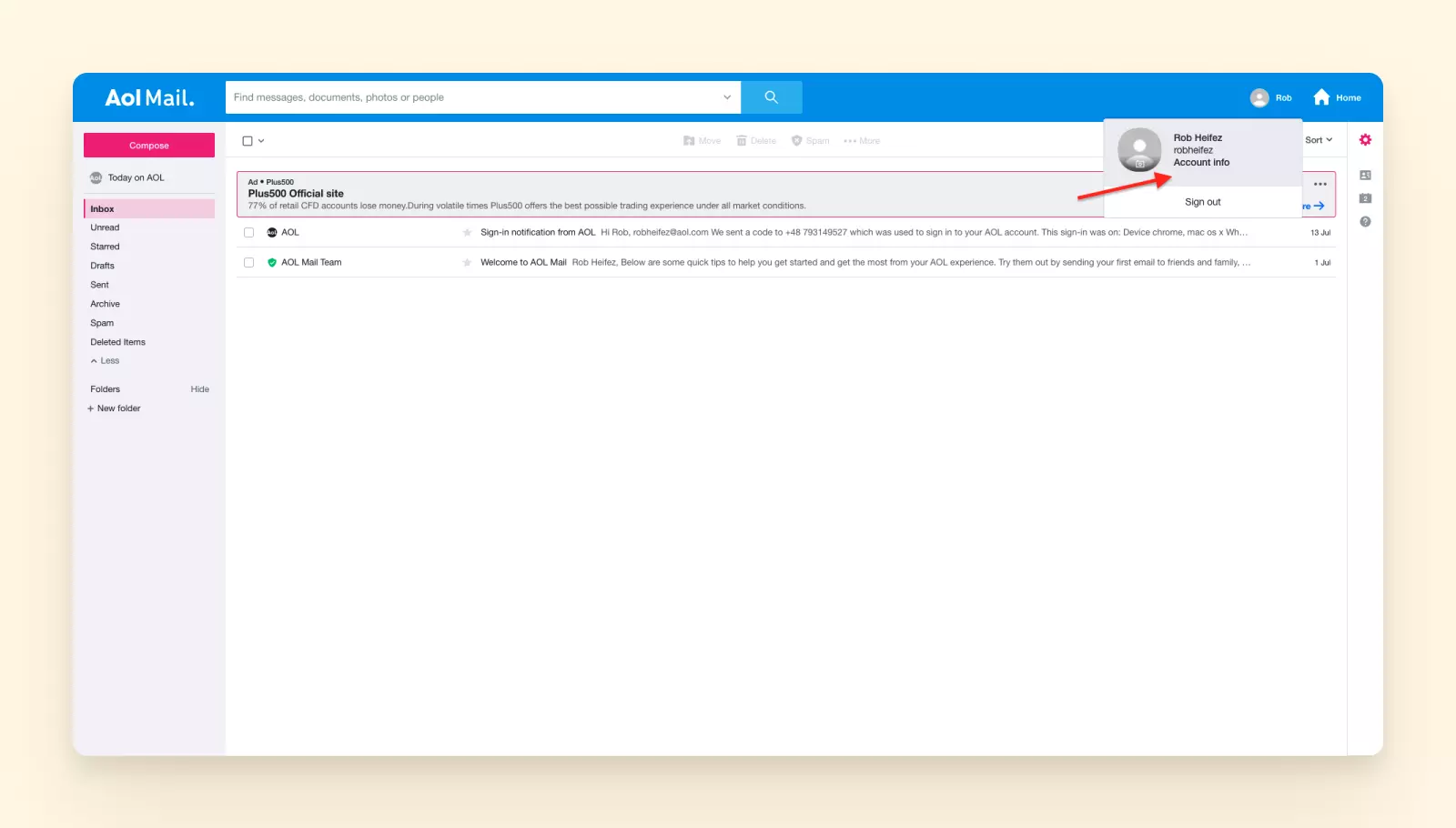
Task: Follow the blue arrow link on the Plus500 ad
Action: coord(1319,207)
